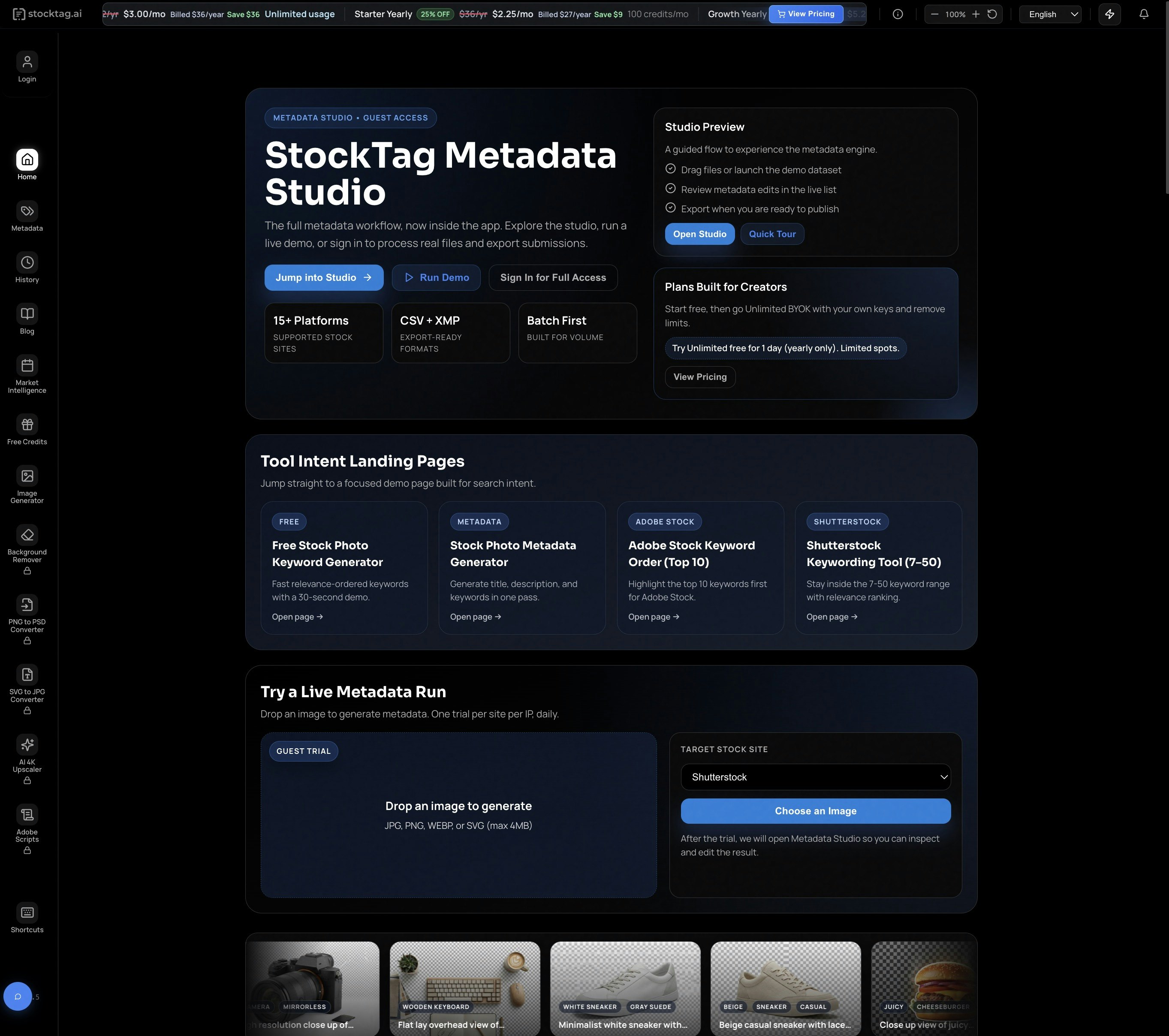Image resolution: width=1169 pixels, height=1036 pixels.
Task: Click the info icon in the top bar
Action: tap(898, 14)
